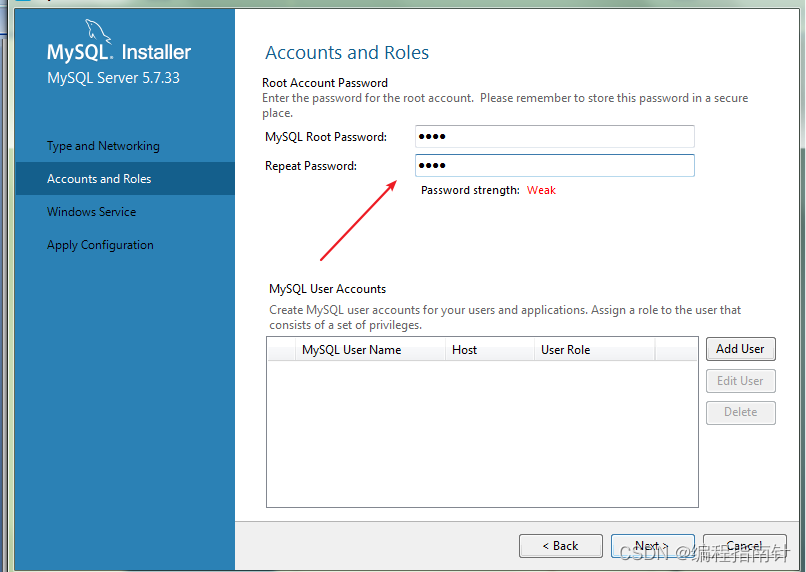
Task: Go back with the Back button
Action: click(x=561, y=546)
